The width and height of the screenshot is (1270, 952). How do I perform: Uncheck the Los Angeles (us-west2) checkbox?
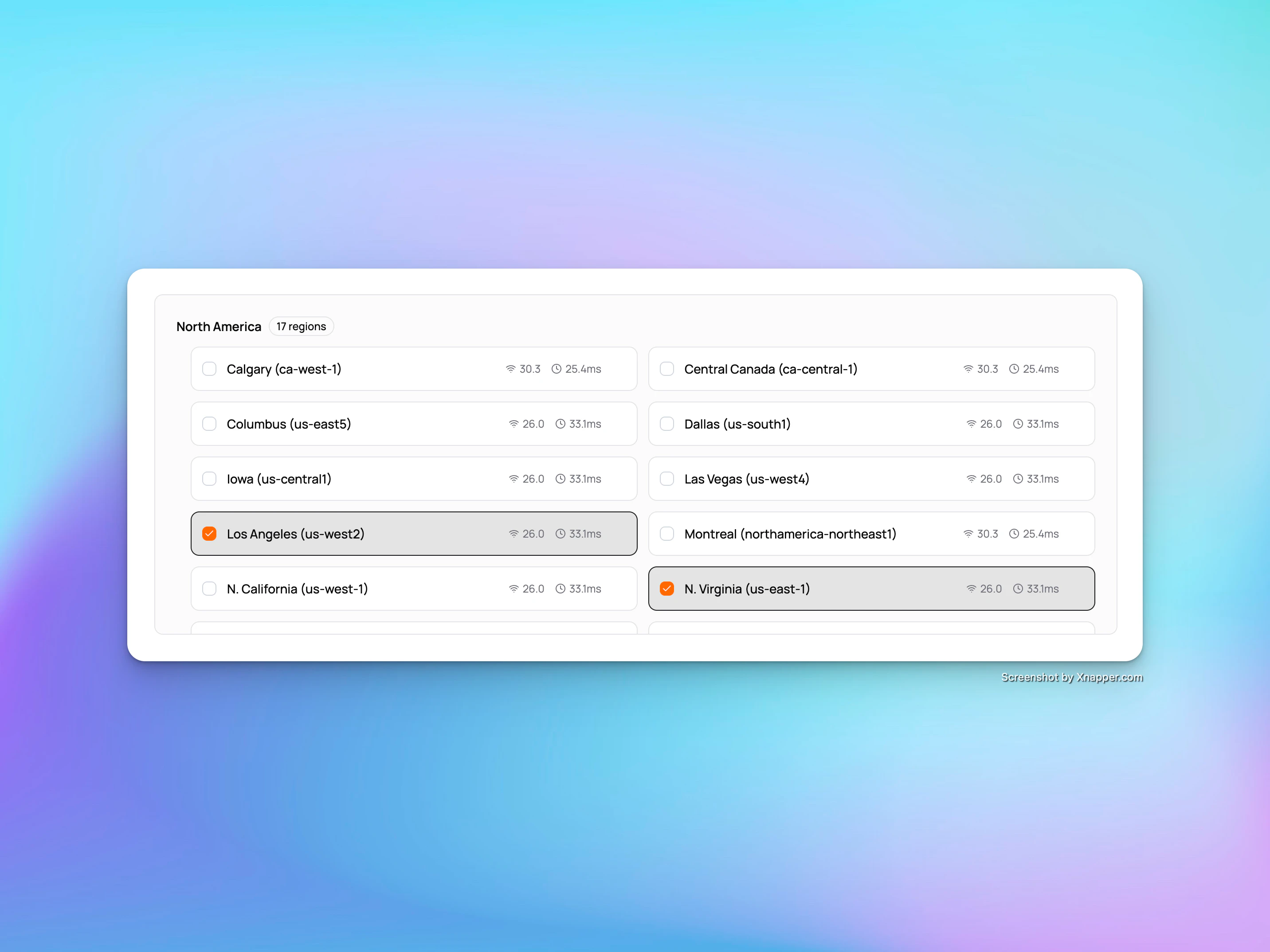point(210,534)
